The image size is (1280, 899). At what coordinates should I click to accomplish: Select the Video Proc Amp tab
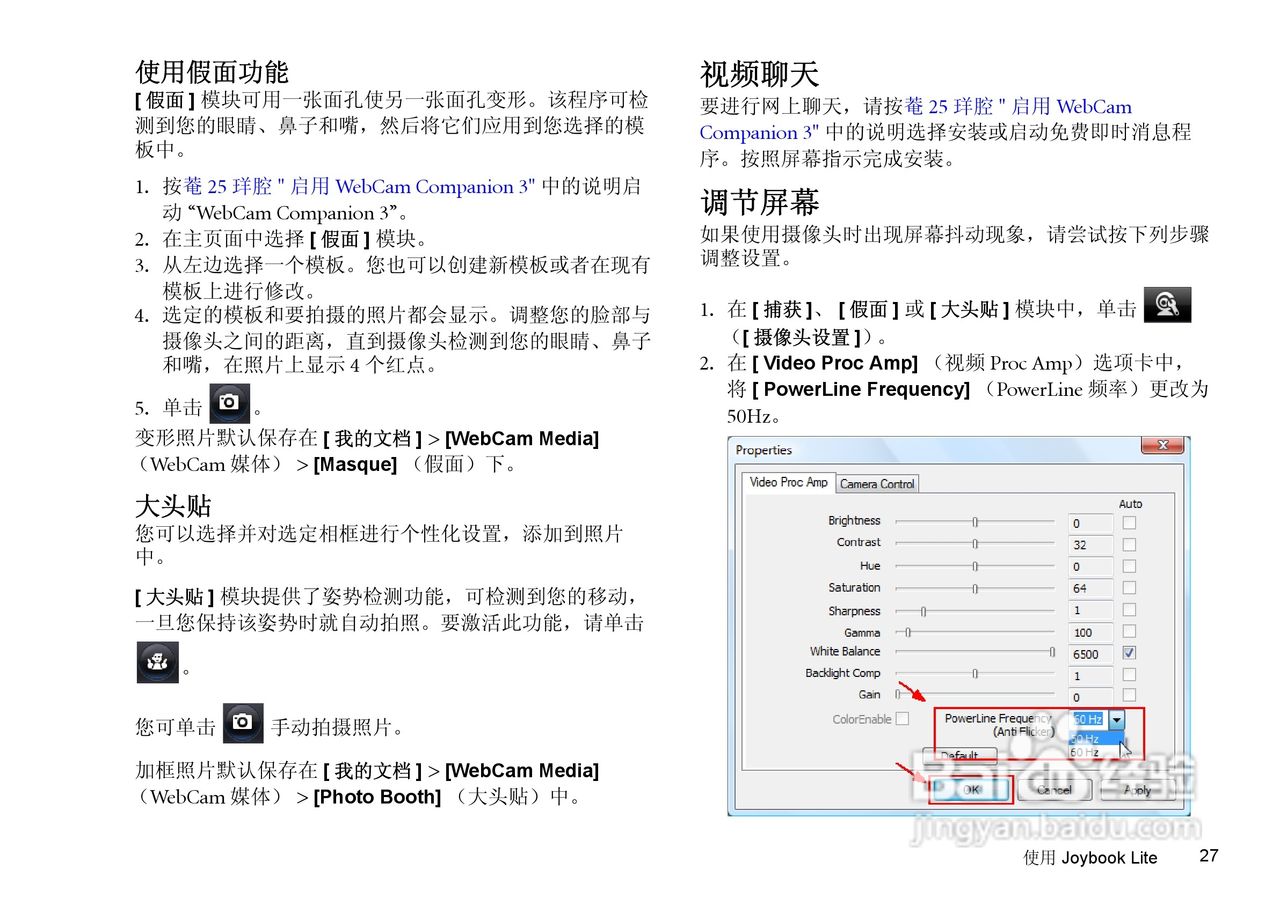(789, 484)
